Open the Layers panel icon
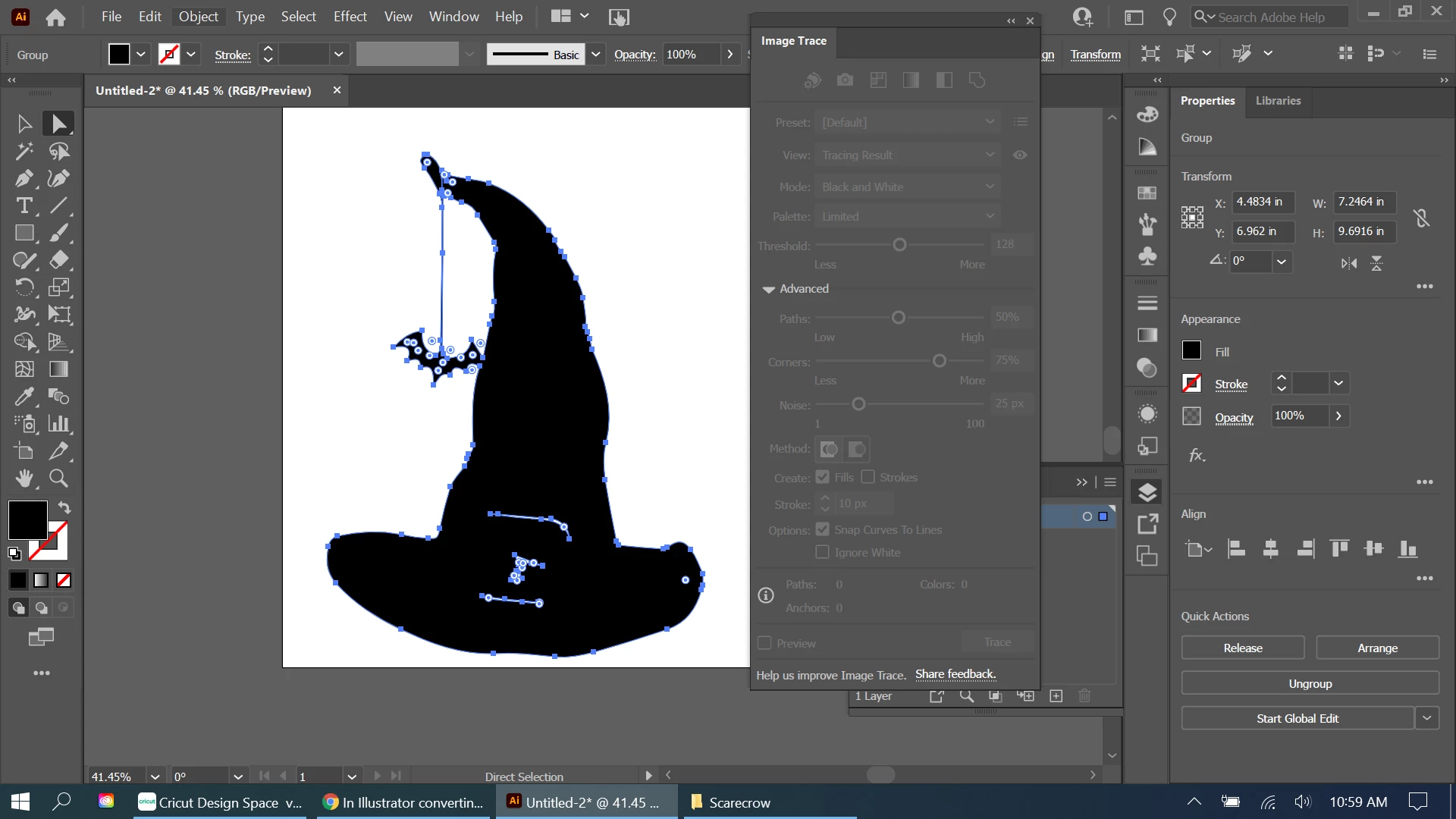1456x819 pixels. (1147, 493)
